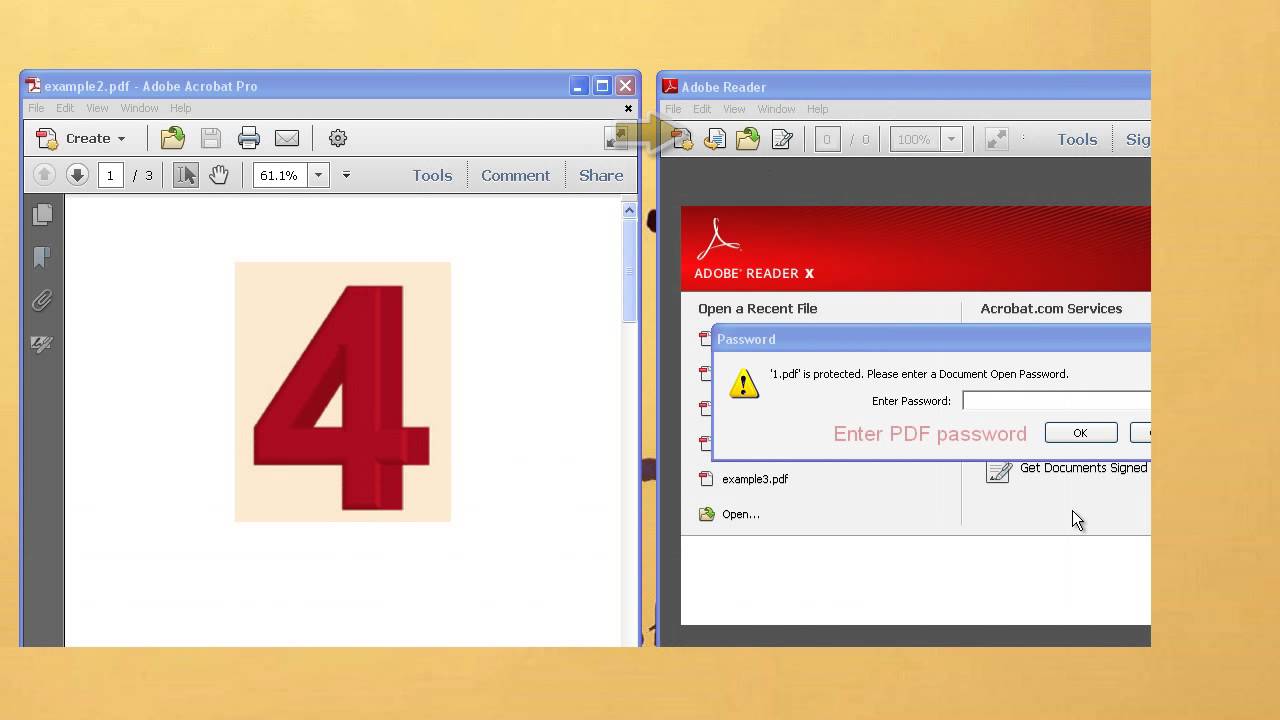Click the Email envelope icon in Acrobat Pro
The image size is (1280, 720).
click(x=287, y=138)
